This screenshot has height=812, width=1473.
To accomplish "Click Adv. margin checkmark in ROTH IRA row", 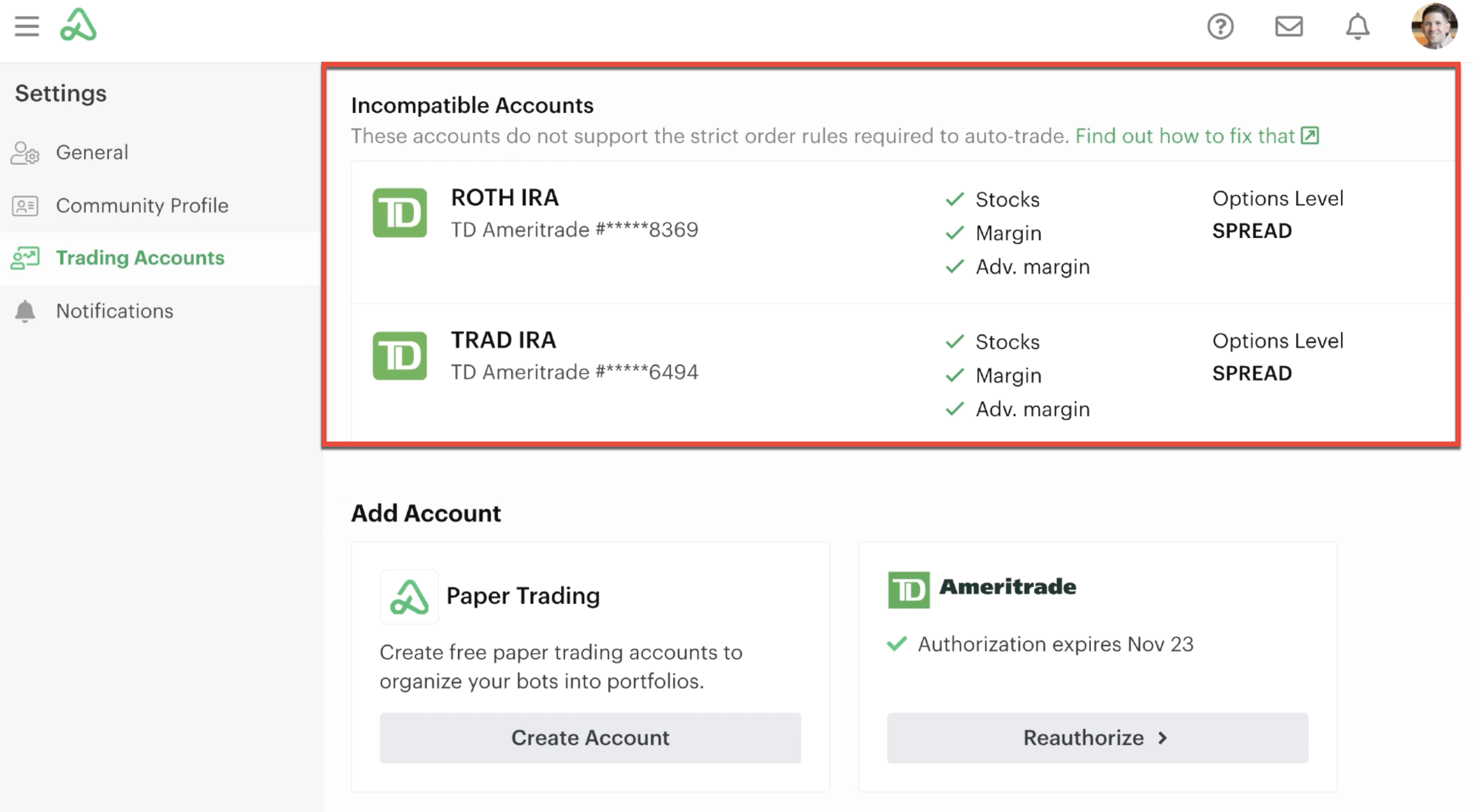I will [x=955, y=267].
